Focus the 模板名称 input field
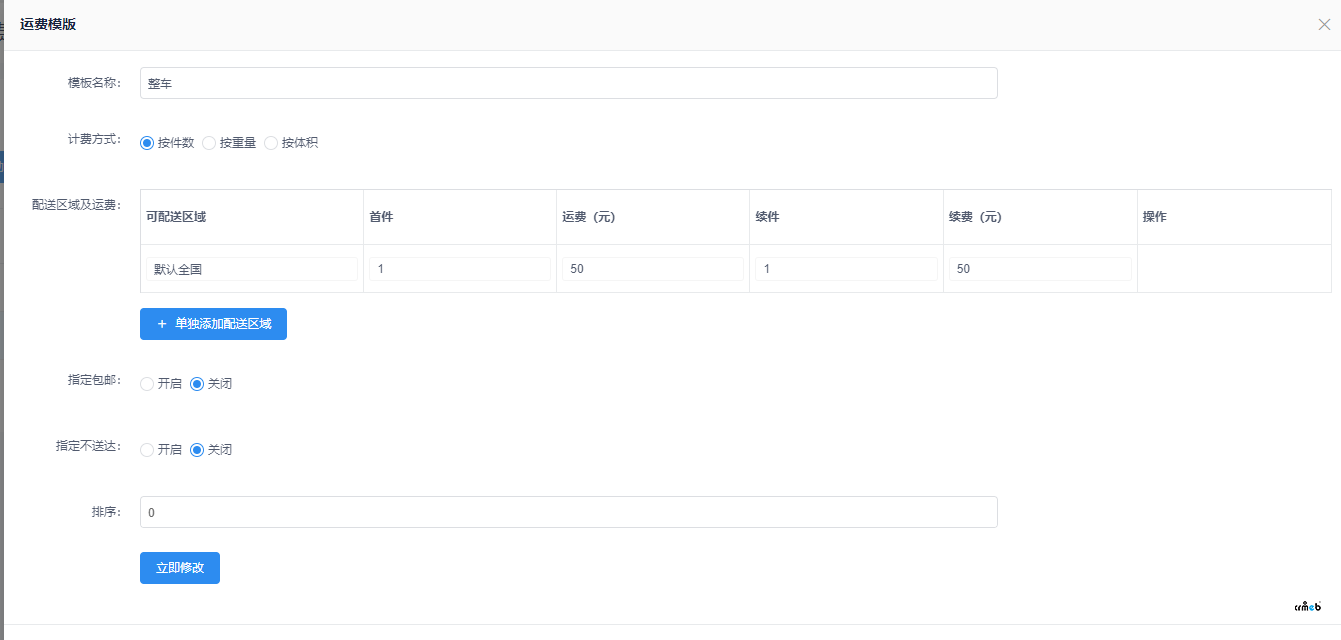Viewport: 1341px width, 640px height. pyautogui.click(x=568, y=84)
